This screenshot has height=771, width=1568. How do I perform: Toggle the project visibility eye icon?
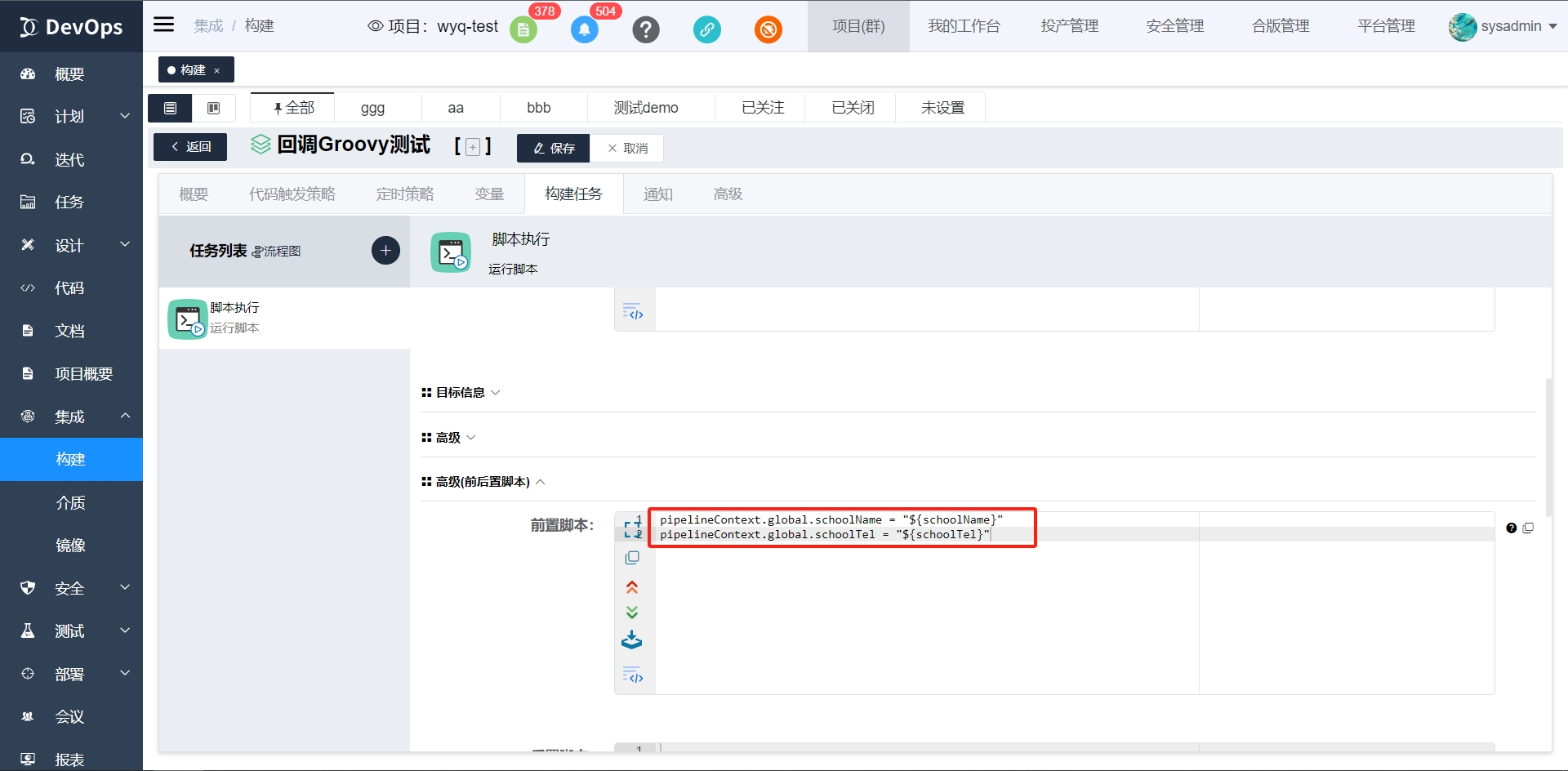pyautogui.click(x=375, y=26)
